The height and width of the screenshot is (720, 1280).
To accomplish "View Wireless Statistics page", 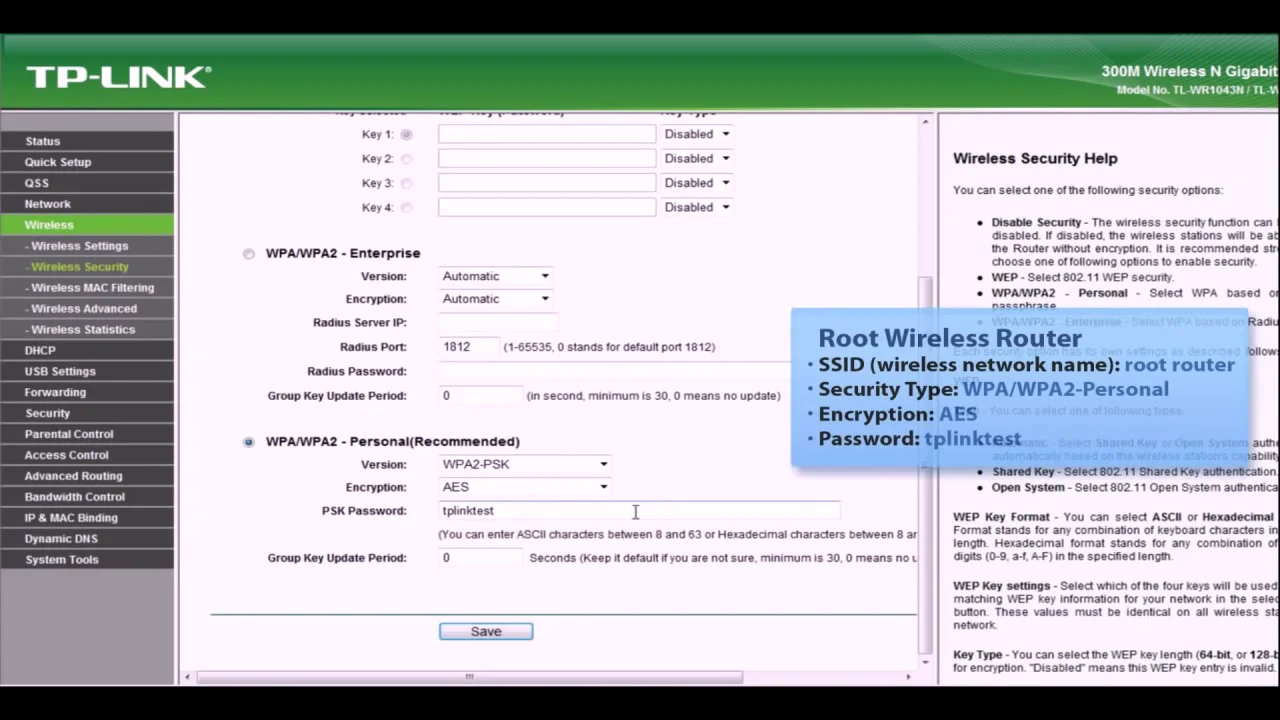I will point(87,330).
